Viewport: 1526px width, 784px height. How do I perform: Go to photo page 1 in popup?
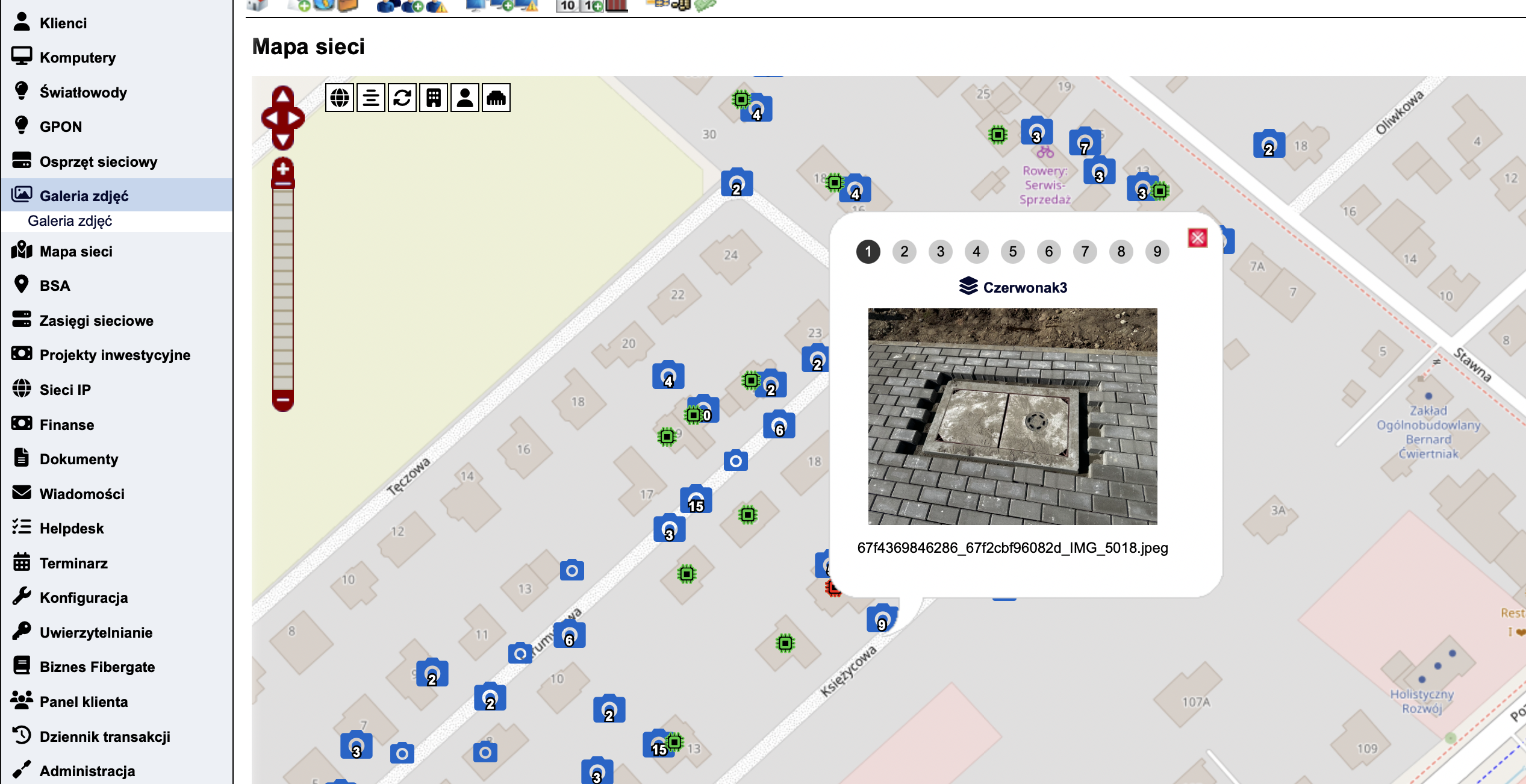tap(868, 252)
